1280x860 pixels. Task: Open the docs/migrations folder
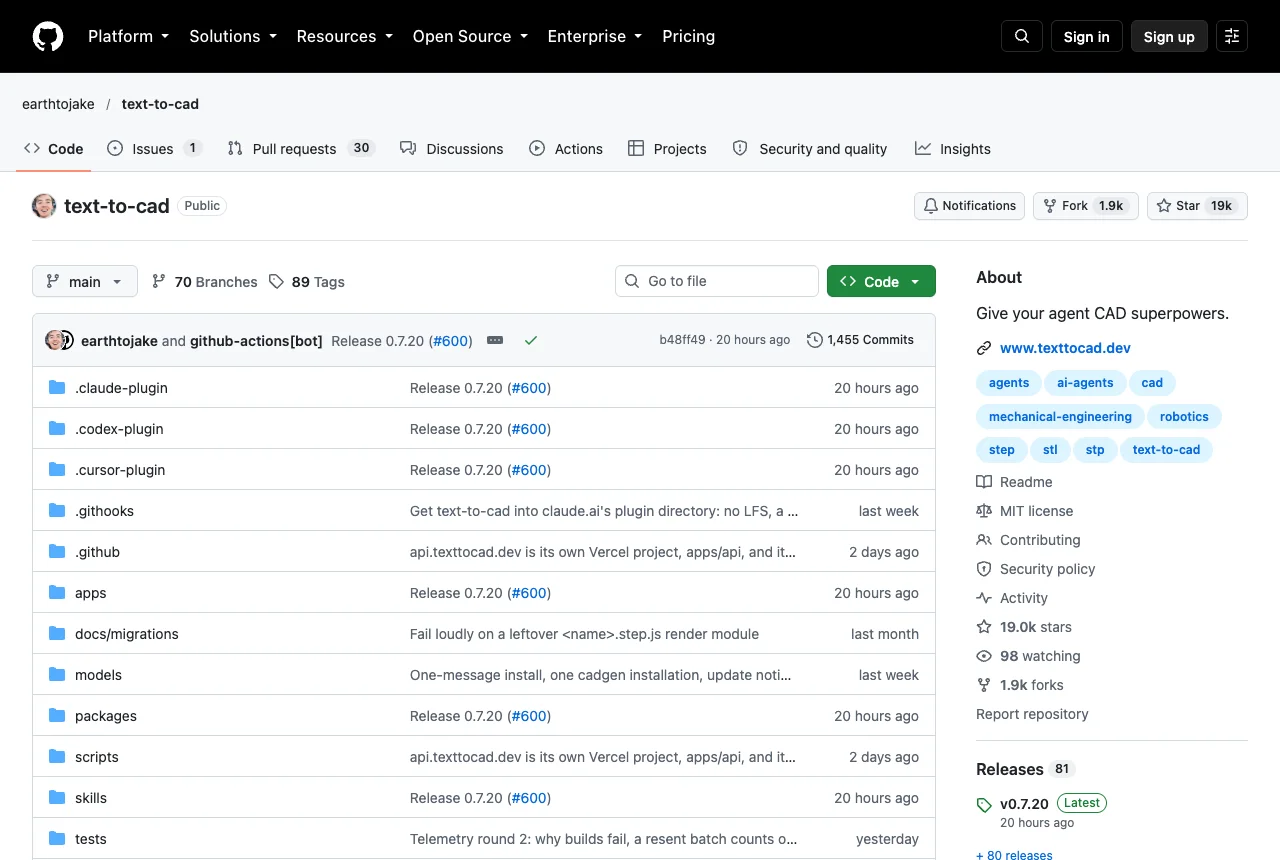[127, 634]
